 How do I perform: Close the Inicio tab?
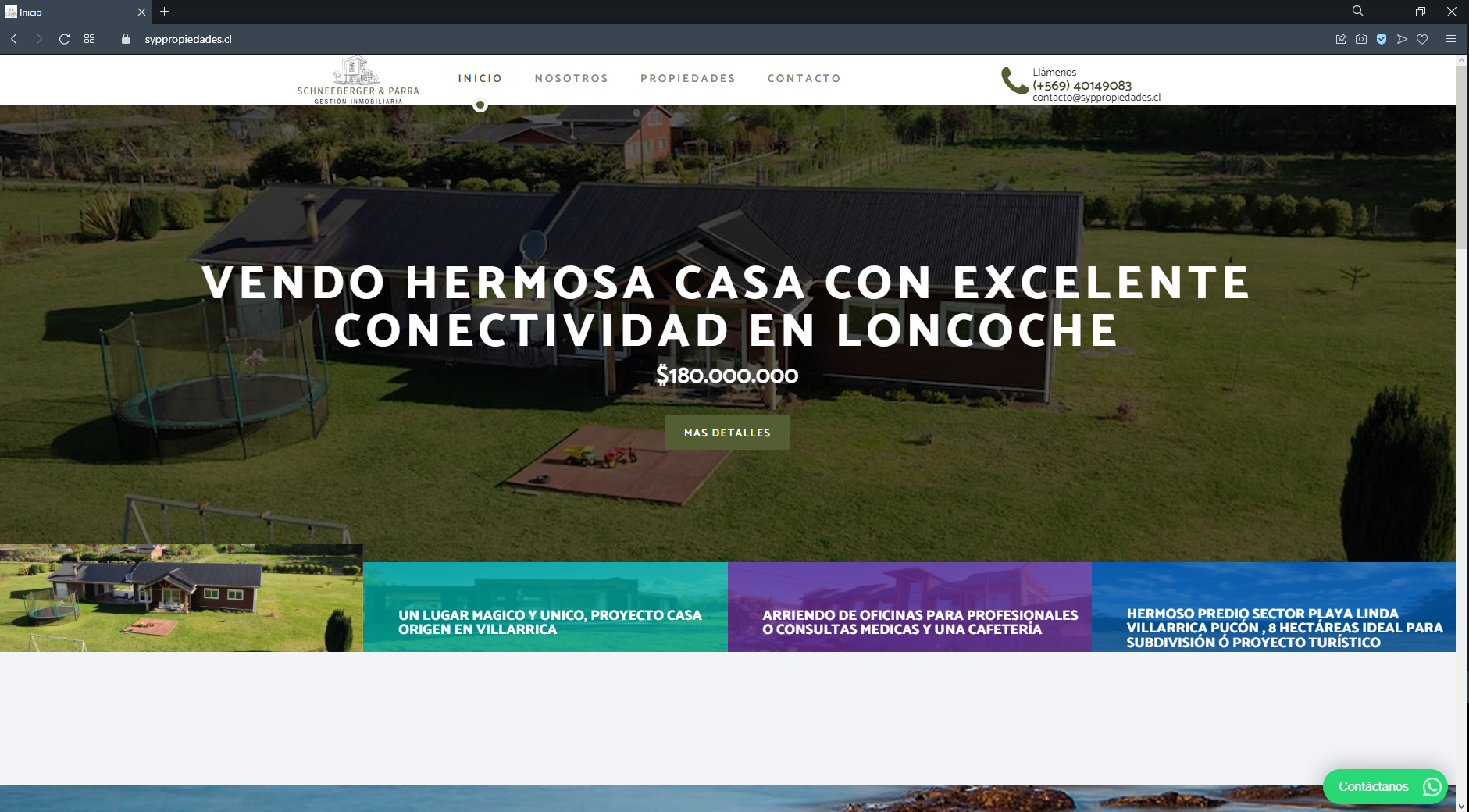tap(141, 12)
